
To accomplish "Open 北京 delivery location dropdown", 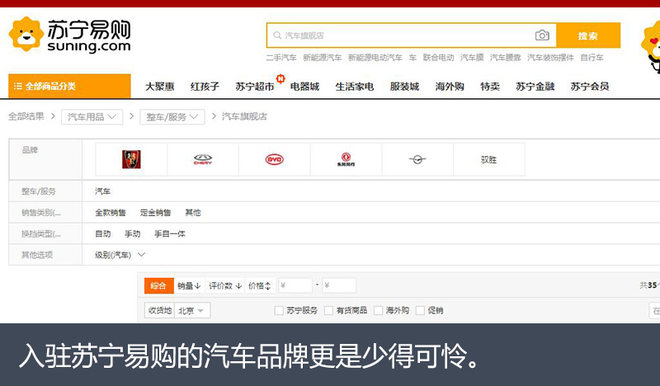I will [192, 311].
